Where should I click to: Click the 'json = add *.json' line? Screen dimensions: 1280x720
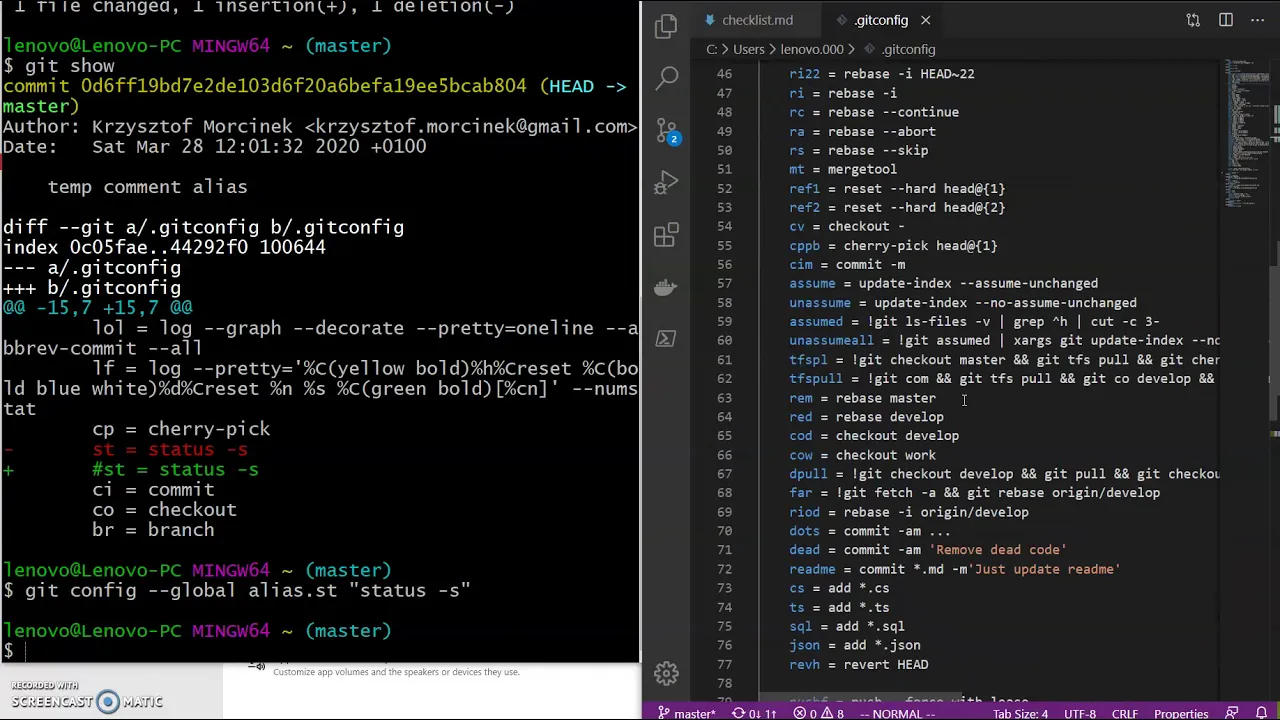tap(854, 645)
